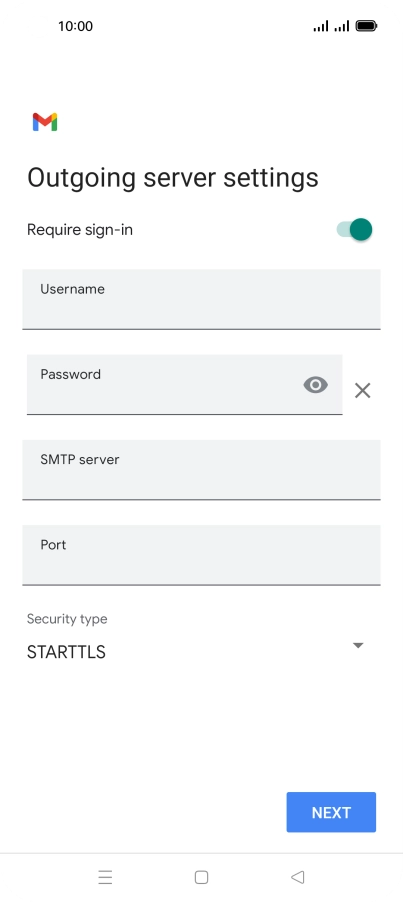Select the STARTTLS security type value
Image resolution: width=403 pixels, height=902 pixels.
(66, 652)
